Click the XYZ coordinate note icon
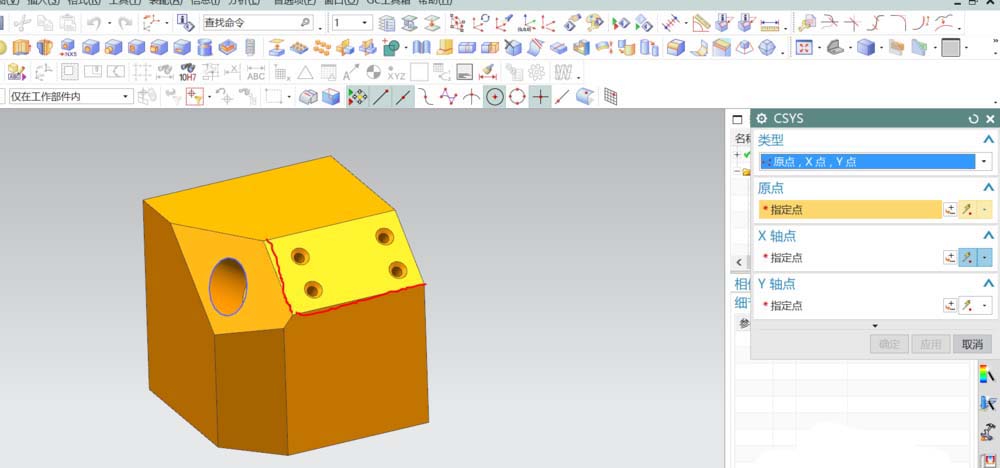Screen dimensions: 1000x468 (396, 72)
